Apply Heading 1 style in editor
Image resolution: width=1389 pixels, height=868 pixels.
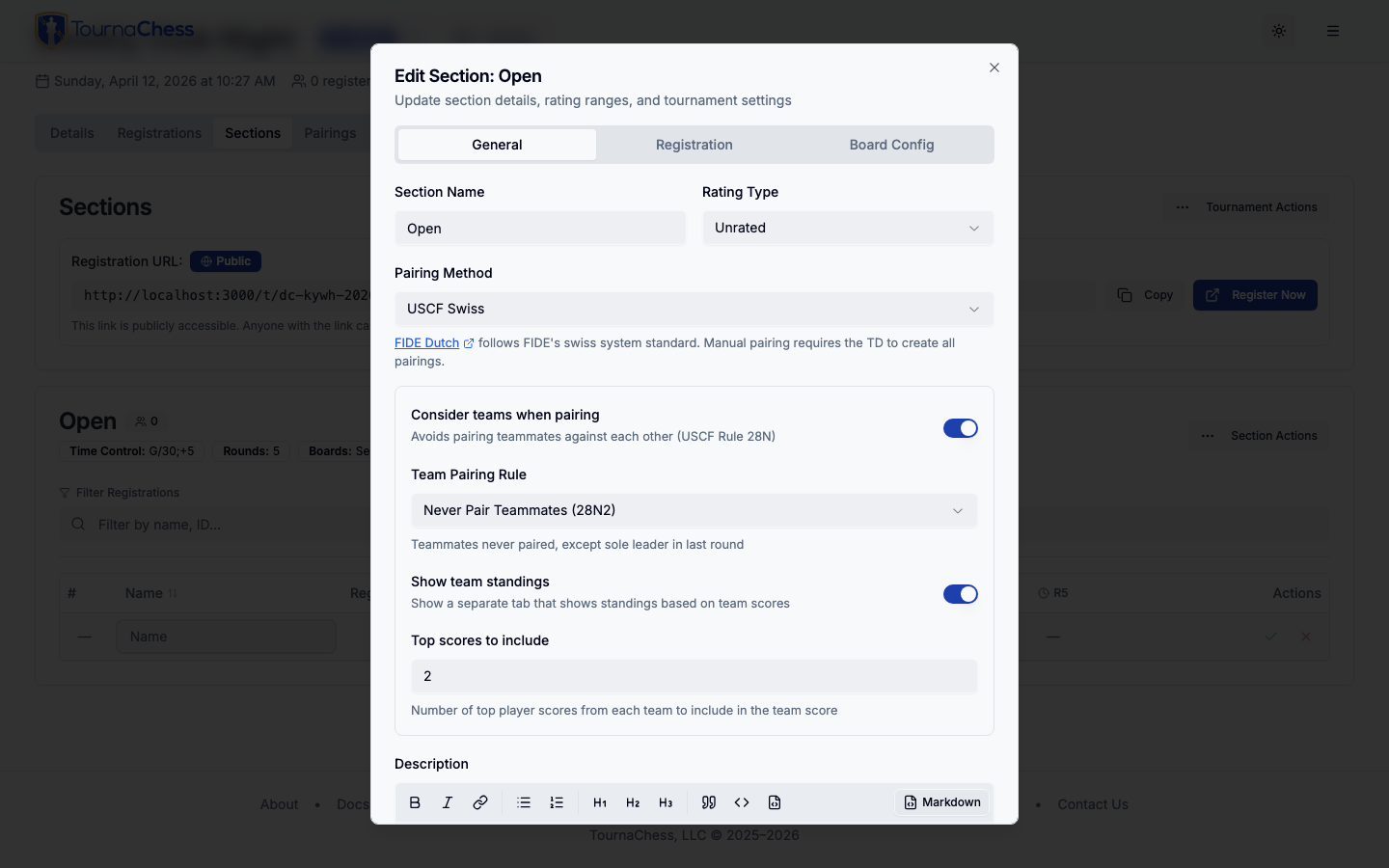pos(600,802)
